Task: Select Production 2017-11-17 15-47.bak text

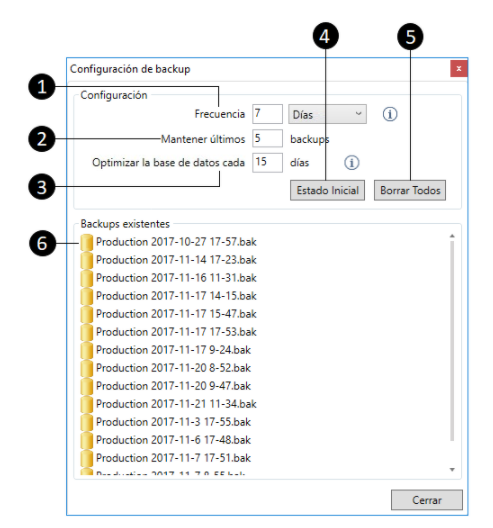Action: click(x=176, y=314)
